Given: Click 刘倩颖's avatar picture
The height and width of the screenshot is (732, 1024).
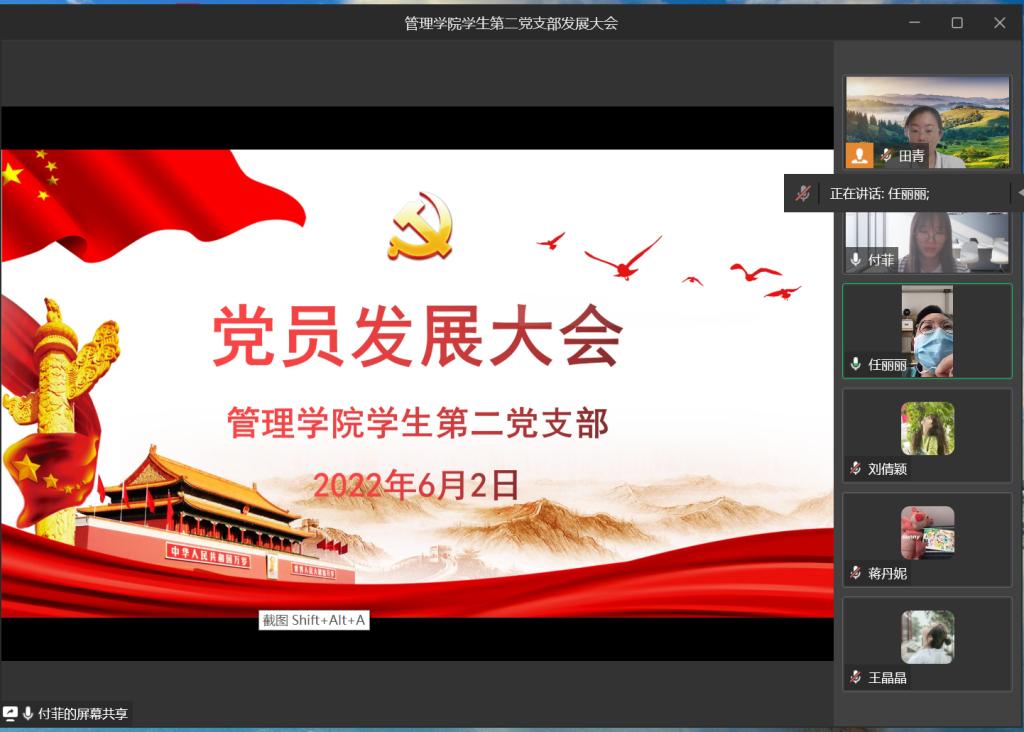Looking at the screenshot, I should point(927,428).
